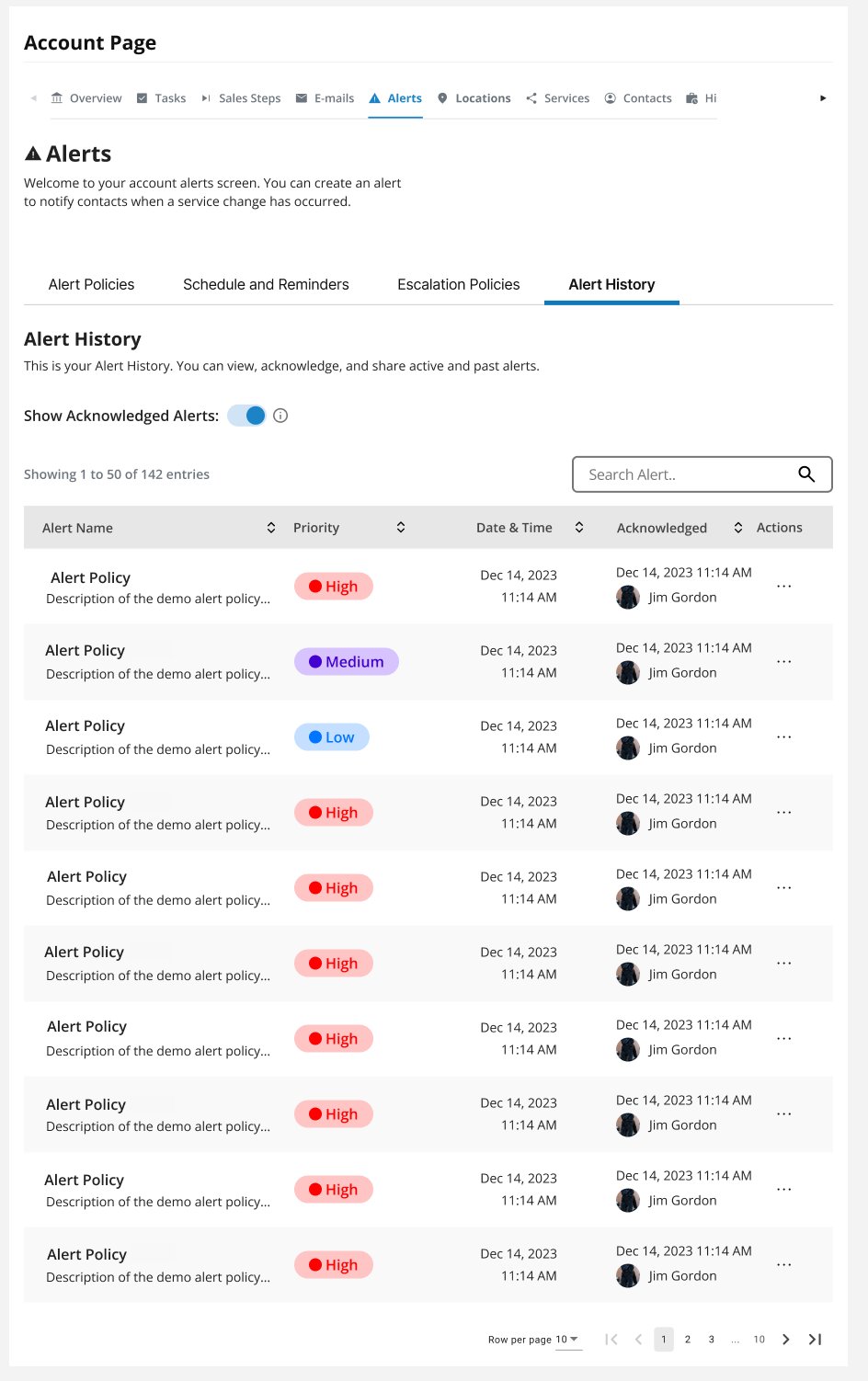Open actions menu for Low priority alert
The width and height of the screenshot is (868, 1381).
pos(783,737)
